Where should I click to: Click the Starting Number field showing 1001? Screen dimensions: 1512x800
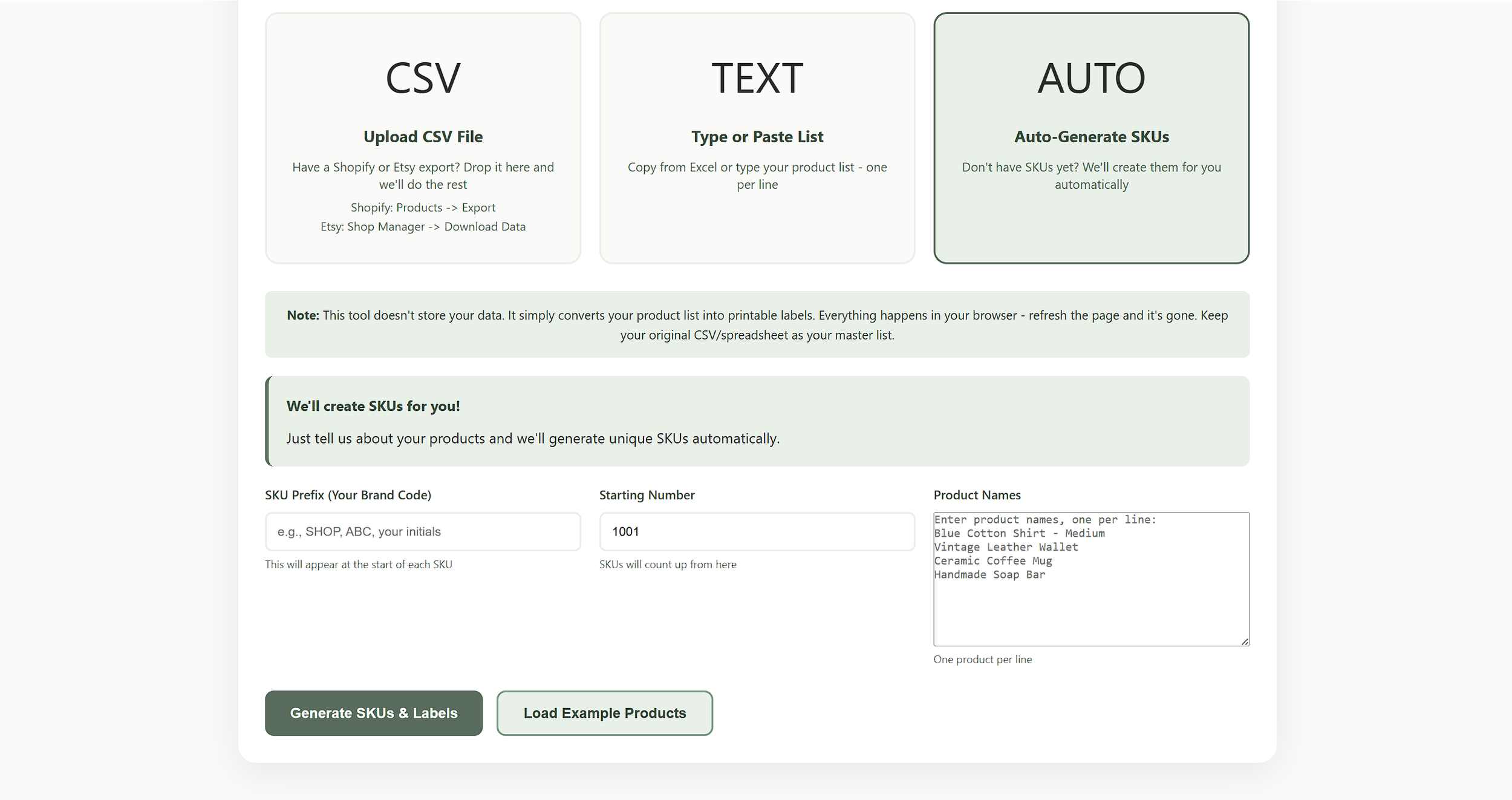click(x=756, y=531)
